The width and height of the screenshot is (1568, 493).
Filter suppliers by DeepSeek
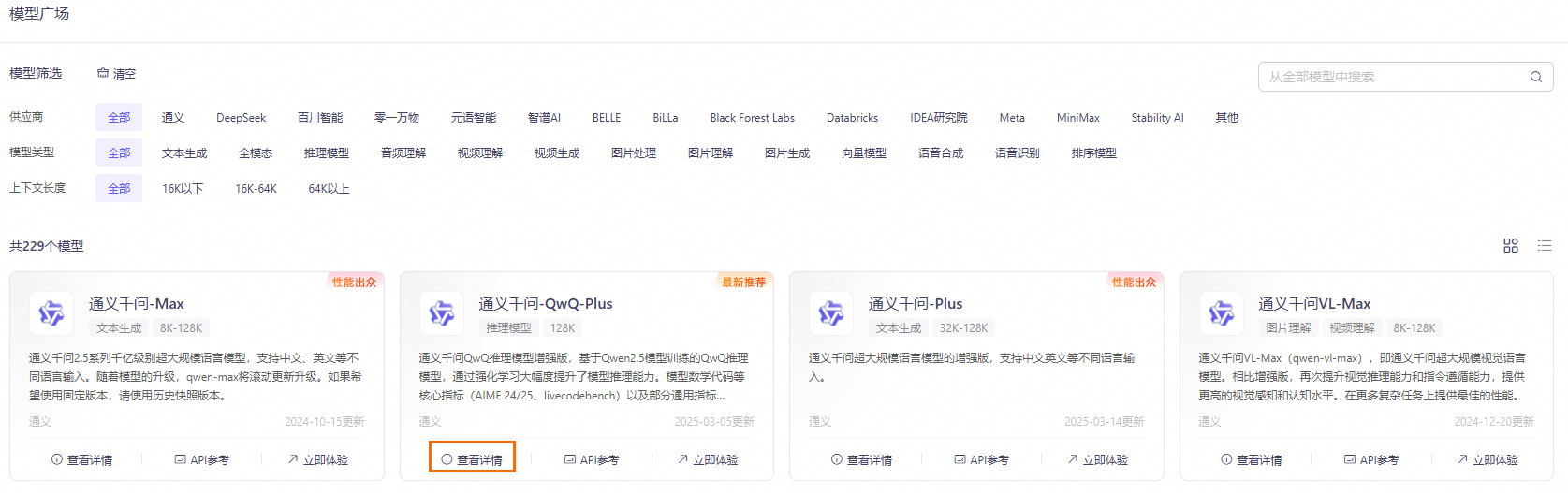coord(242,118)
